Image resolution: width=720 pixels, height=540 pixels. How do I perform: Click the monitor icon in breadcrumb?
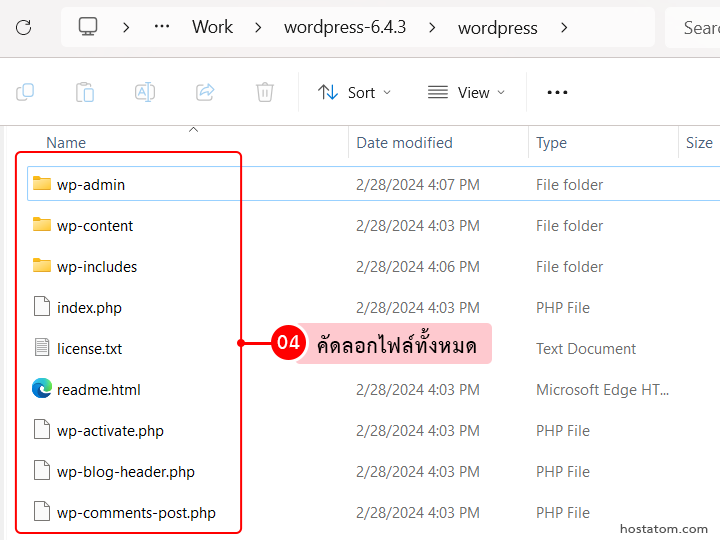88,27
